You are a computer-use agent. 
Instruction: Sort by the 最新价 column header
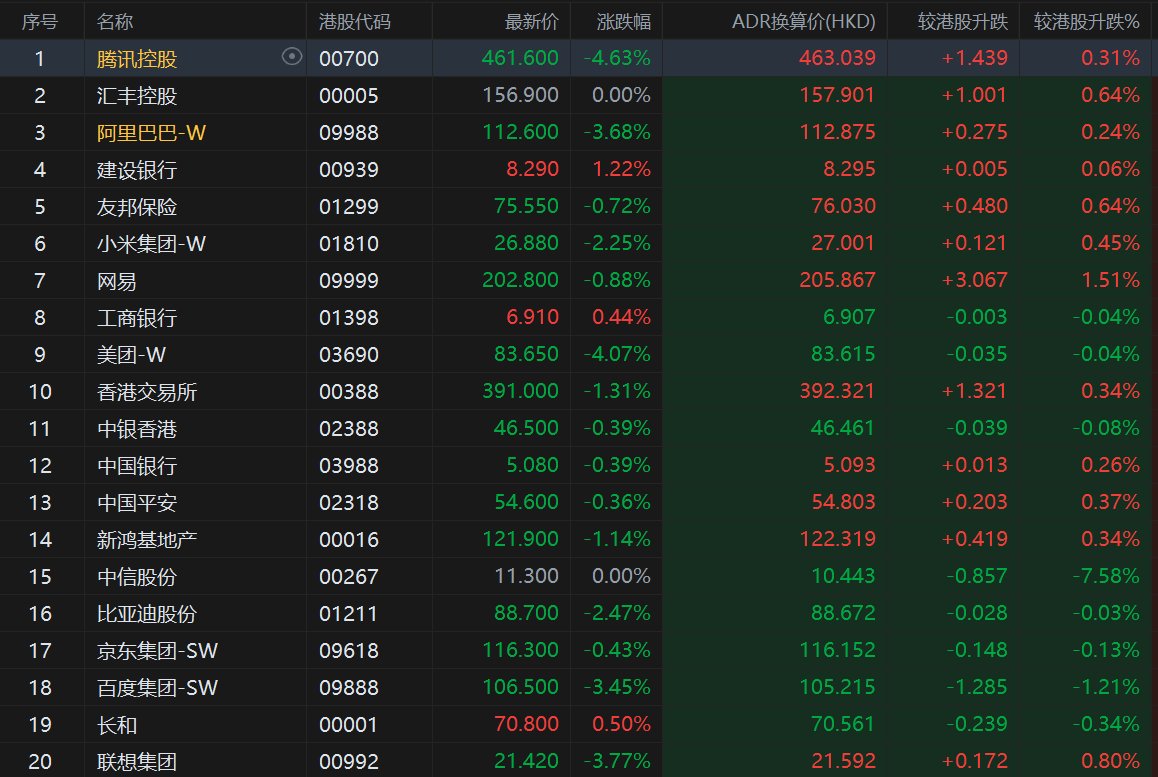pos(531,21)
